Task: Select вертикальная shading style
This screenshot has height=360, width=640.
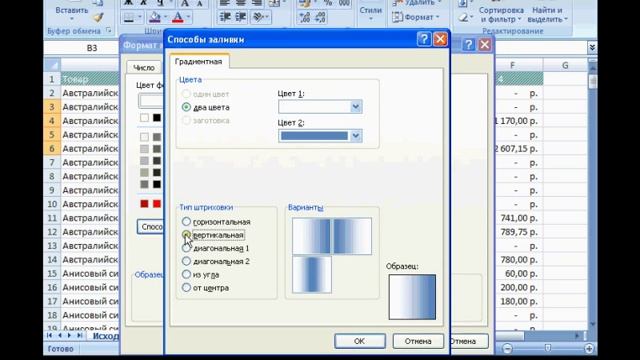Action: pyautogui.click(x=186, y=235)
